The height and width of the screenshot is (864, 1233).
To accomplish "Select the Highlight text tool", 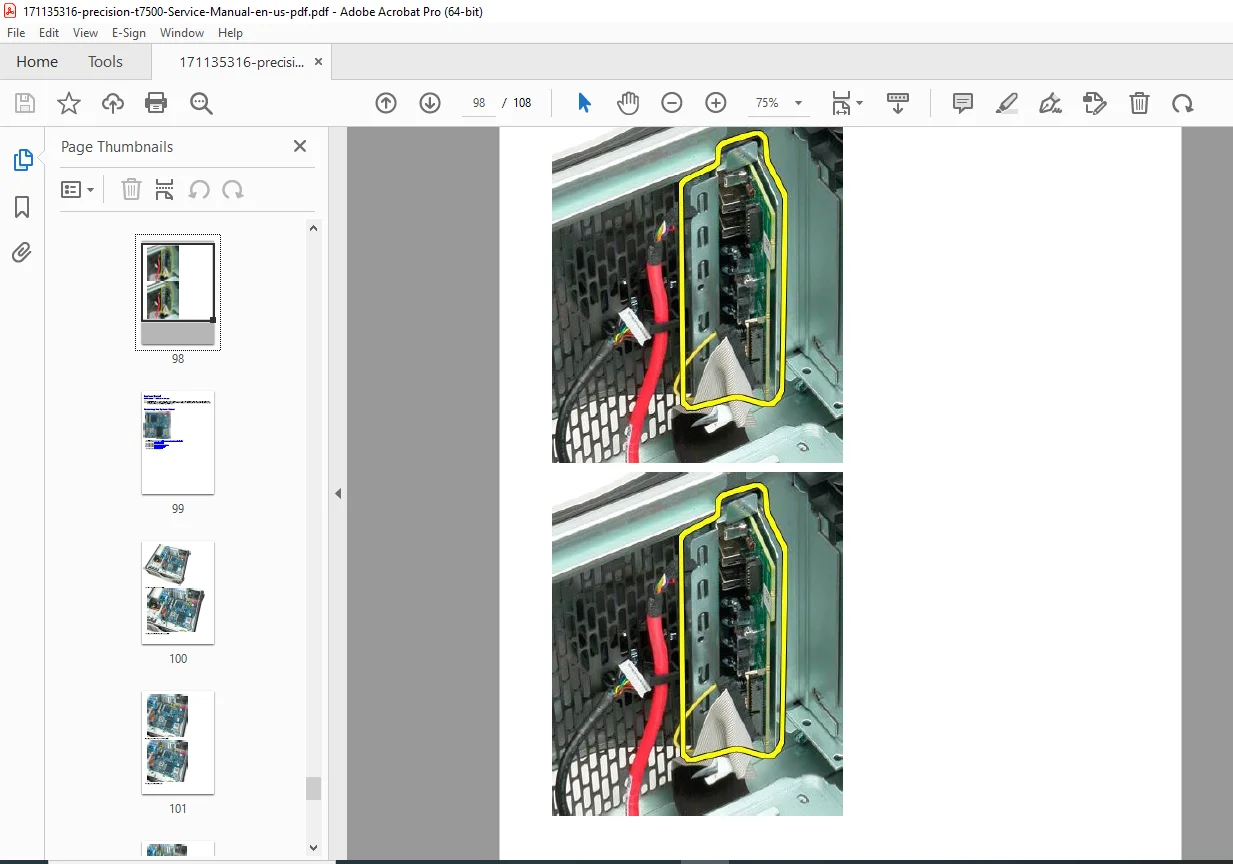I will pyautogui.click(x=1007, y=103).
